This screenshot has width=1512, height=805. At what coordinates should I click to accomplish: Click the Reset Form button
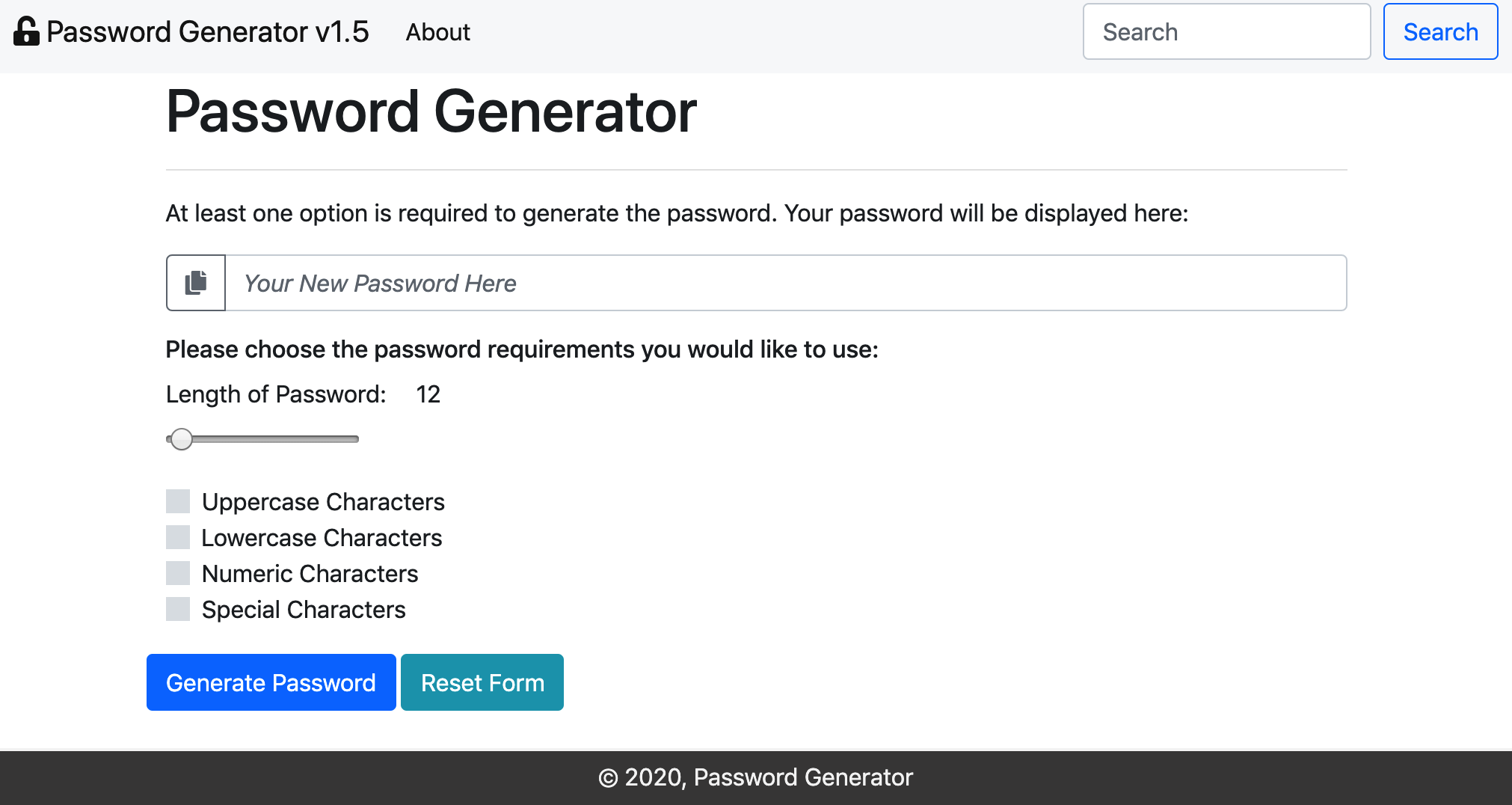(x=482, y=682)
